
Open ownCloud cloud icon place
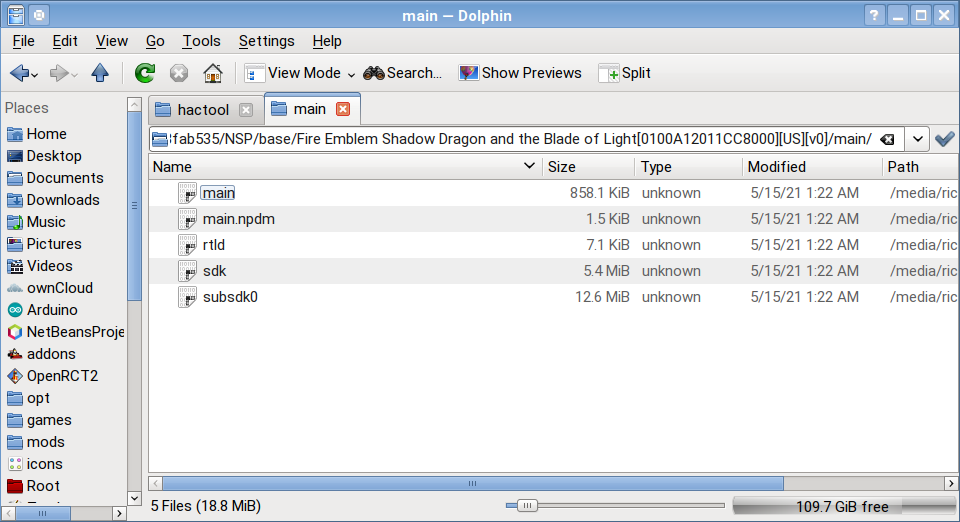pyautogui.click(x=15, y=288)
